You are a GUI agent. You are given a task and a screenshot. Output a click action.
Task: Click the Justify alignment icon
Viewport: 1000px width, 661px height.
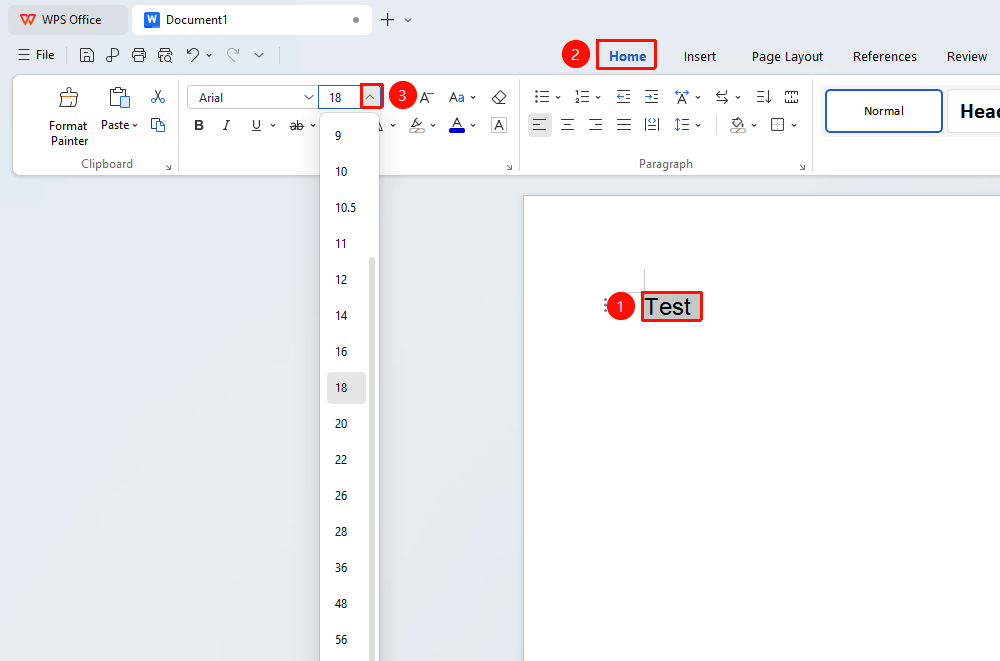pyautogui.click(x=624, y=124)
